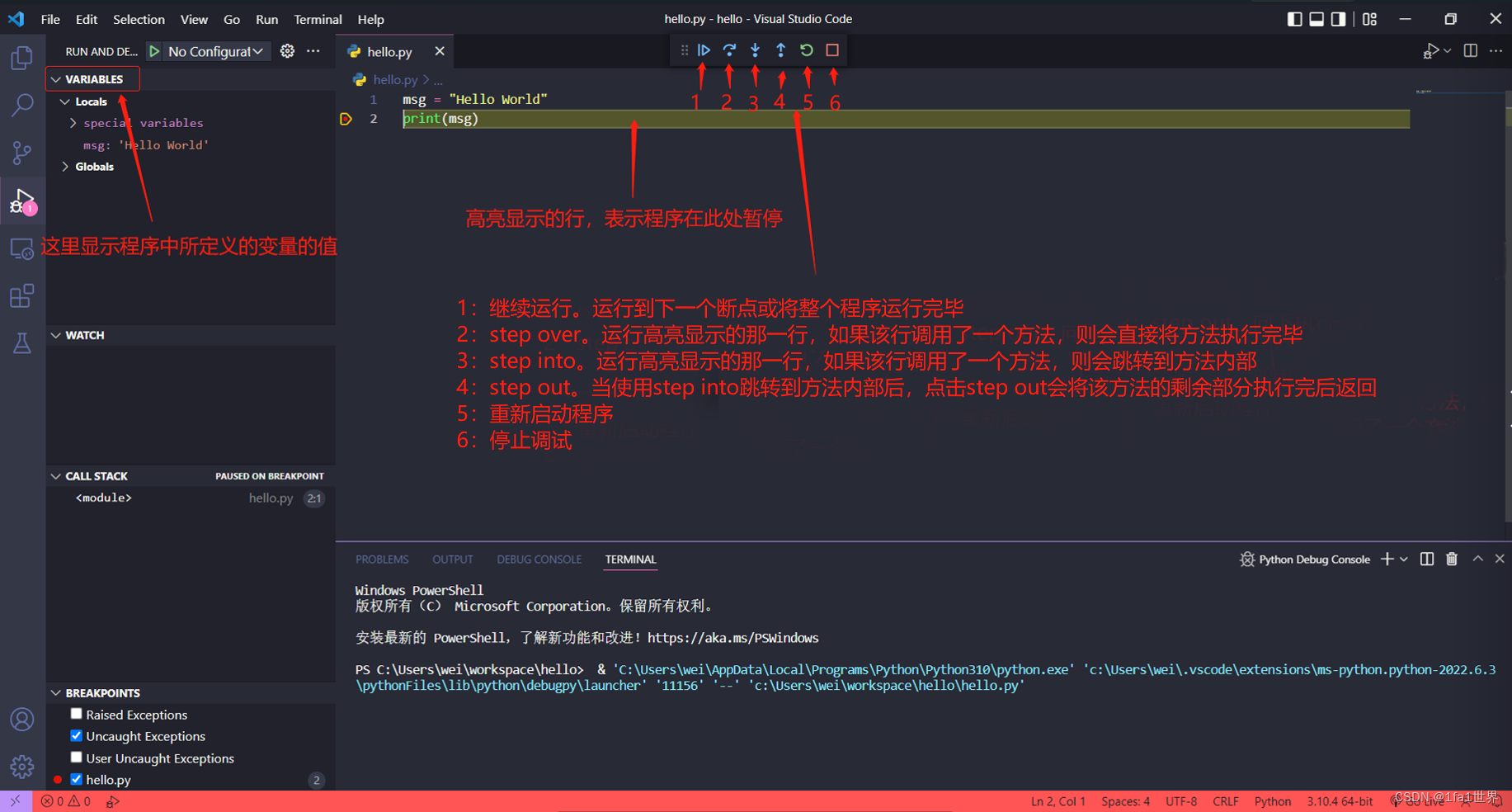Click Ln 2, Col 1 cursor position
Viewport: 1512px width, 812px height.
coord(1058,801)
